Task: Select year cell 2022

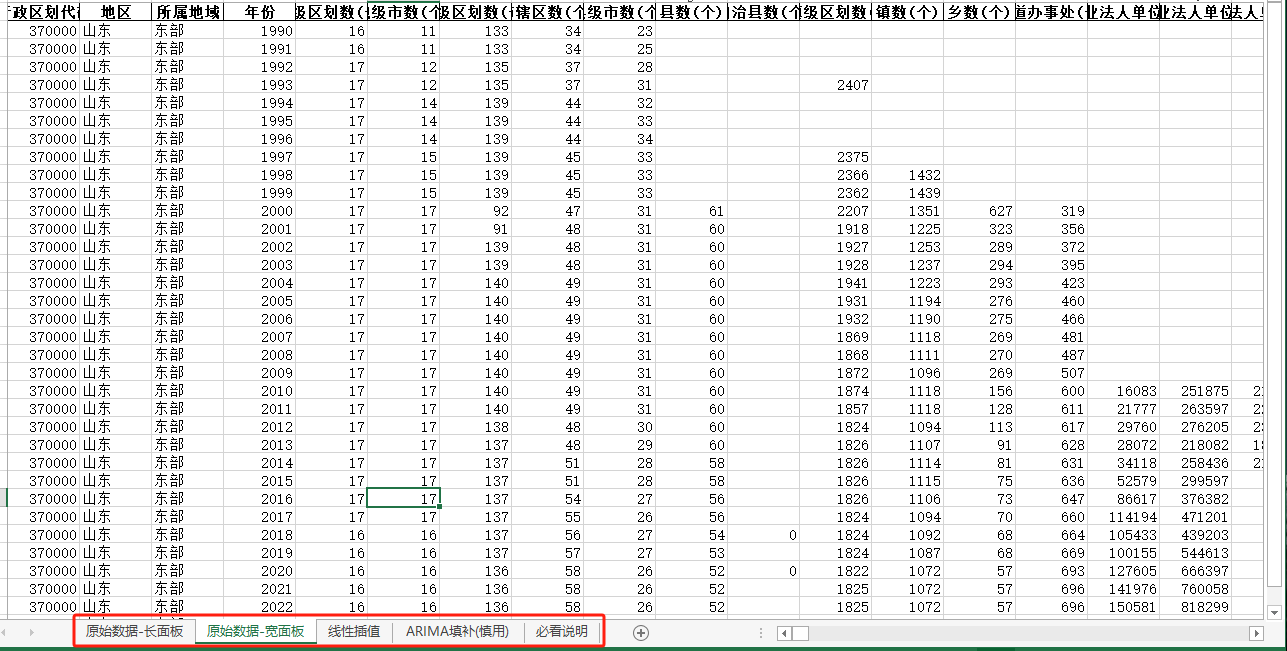Action: (259, 607)
